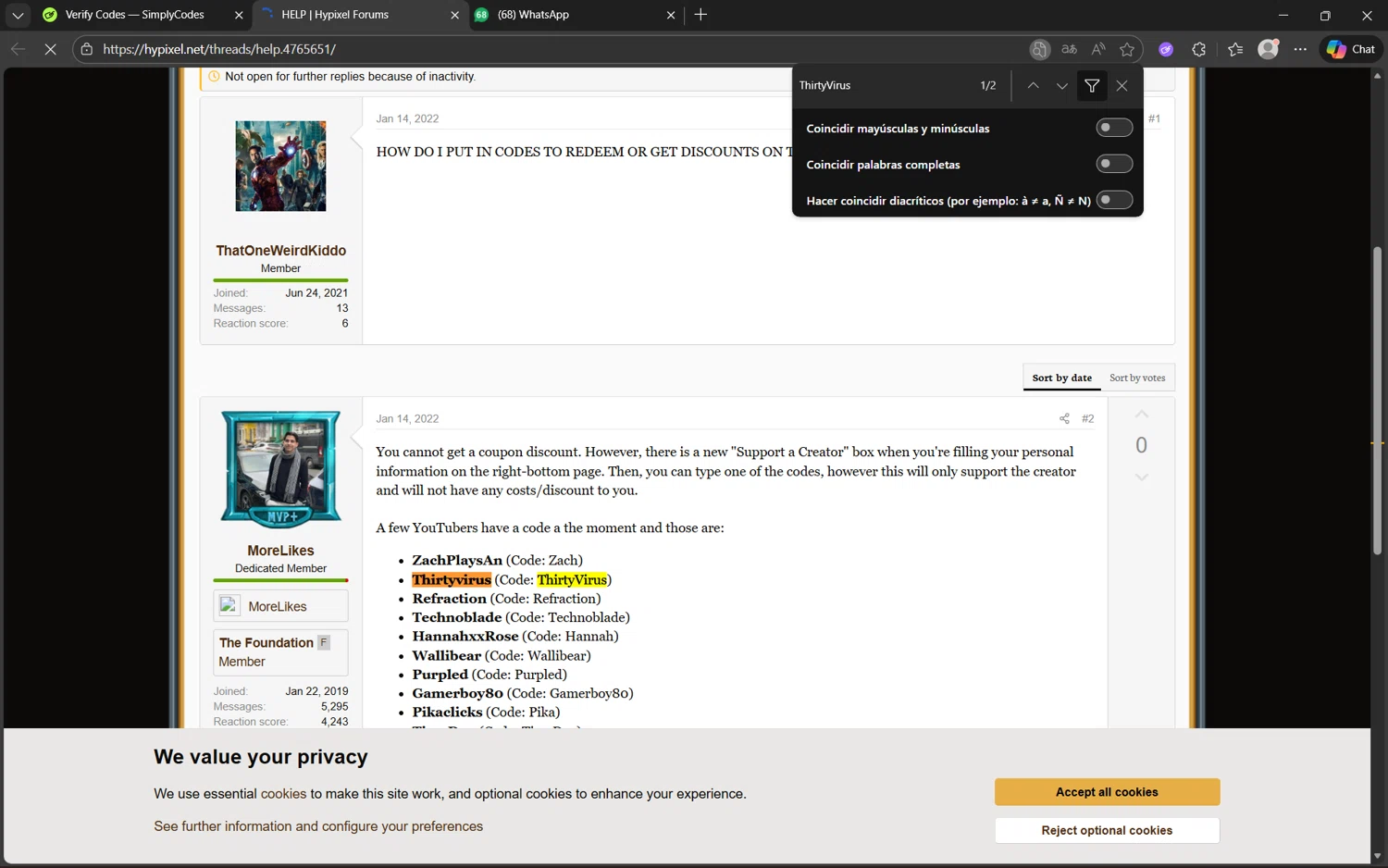Open the cookies link in privacy notice
The height and width of the screenshot is (868, 1388).
coord(283,794)
